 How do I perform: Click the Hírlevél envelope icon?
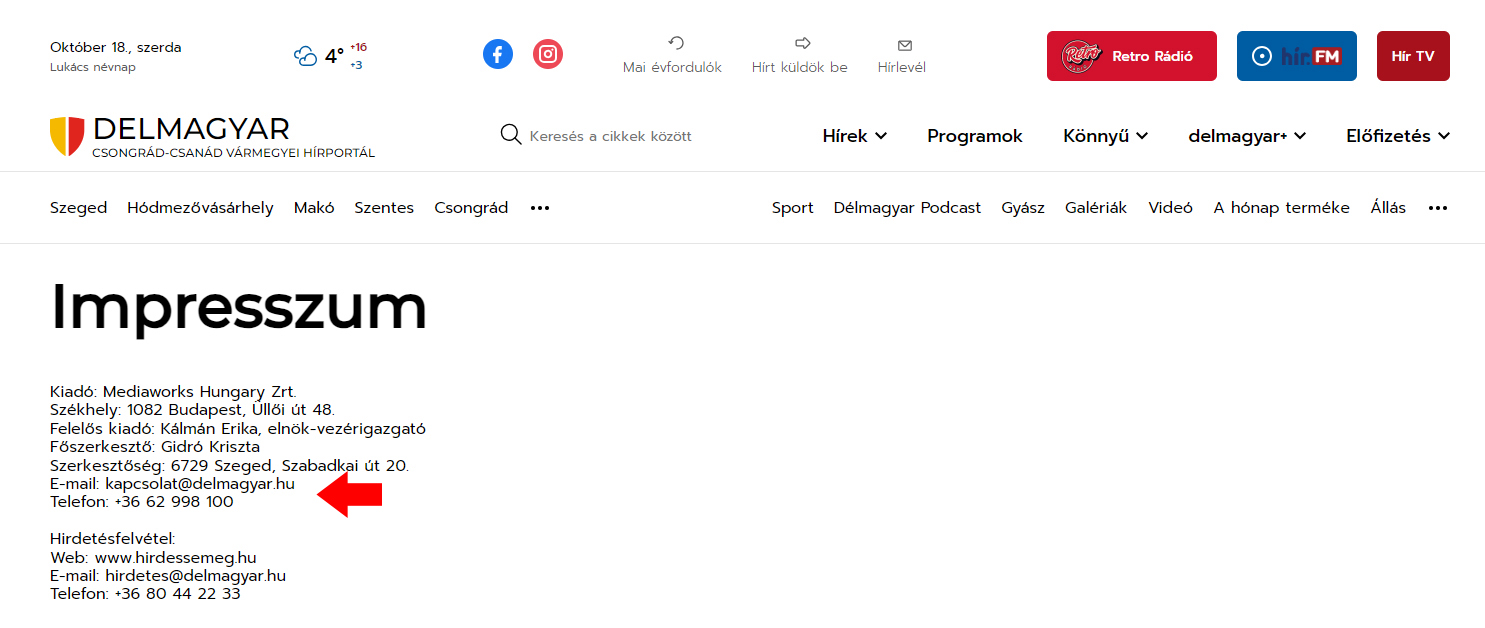[905, 45]
